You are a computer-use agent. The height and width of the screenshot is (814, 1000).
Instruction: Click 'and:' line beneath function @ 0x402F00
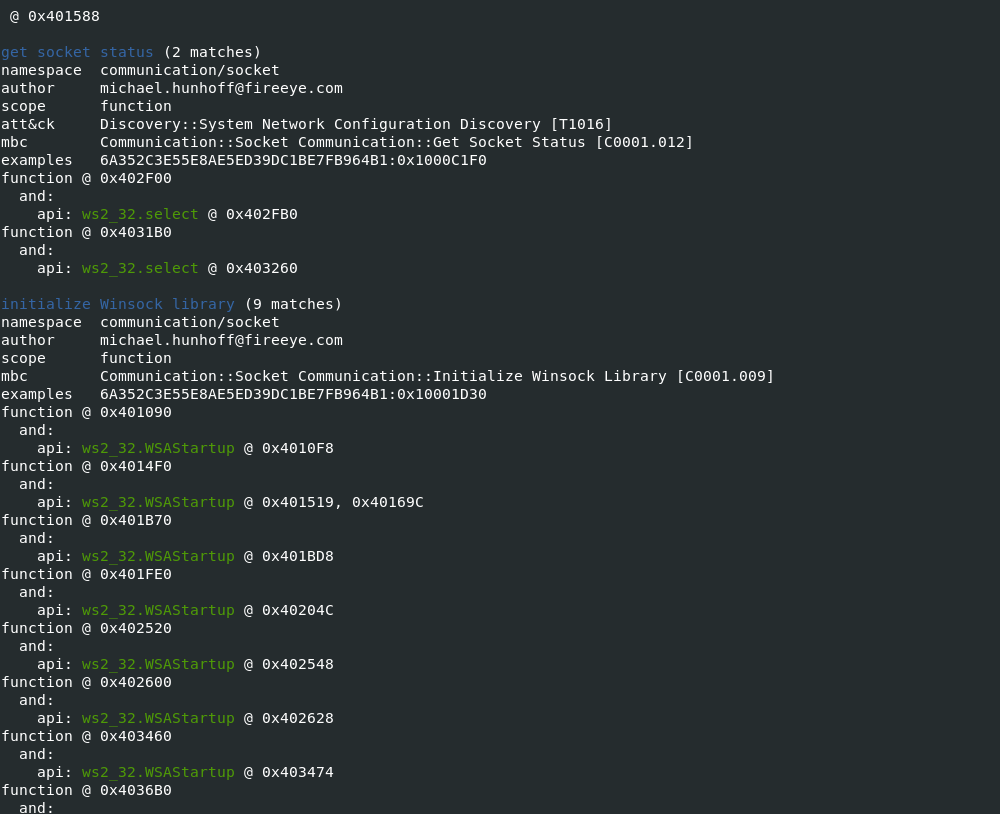(36, 196)
